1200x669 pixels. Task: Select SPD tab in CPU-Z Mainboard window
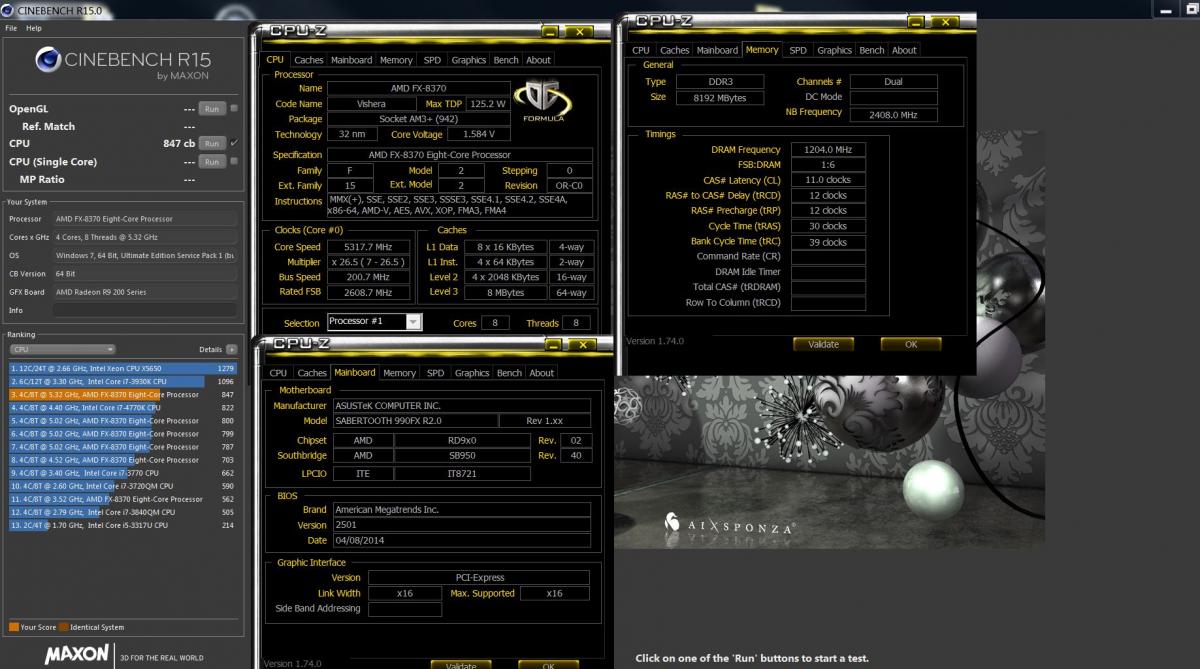435,373
